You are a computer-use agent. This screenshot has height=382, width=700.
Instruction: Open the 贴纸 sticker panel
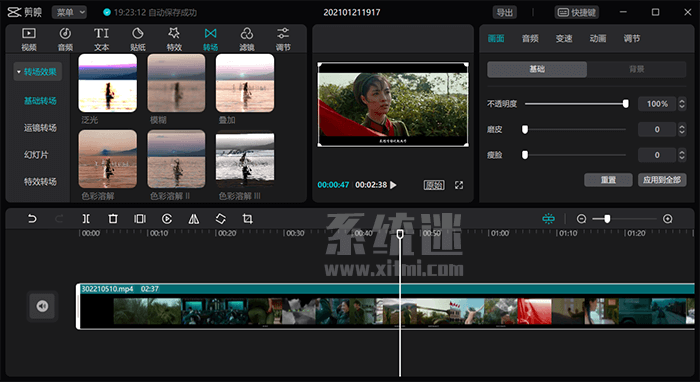(138, 39)
